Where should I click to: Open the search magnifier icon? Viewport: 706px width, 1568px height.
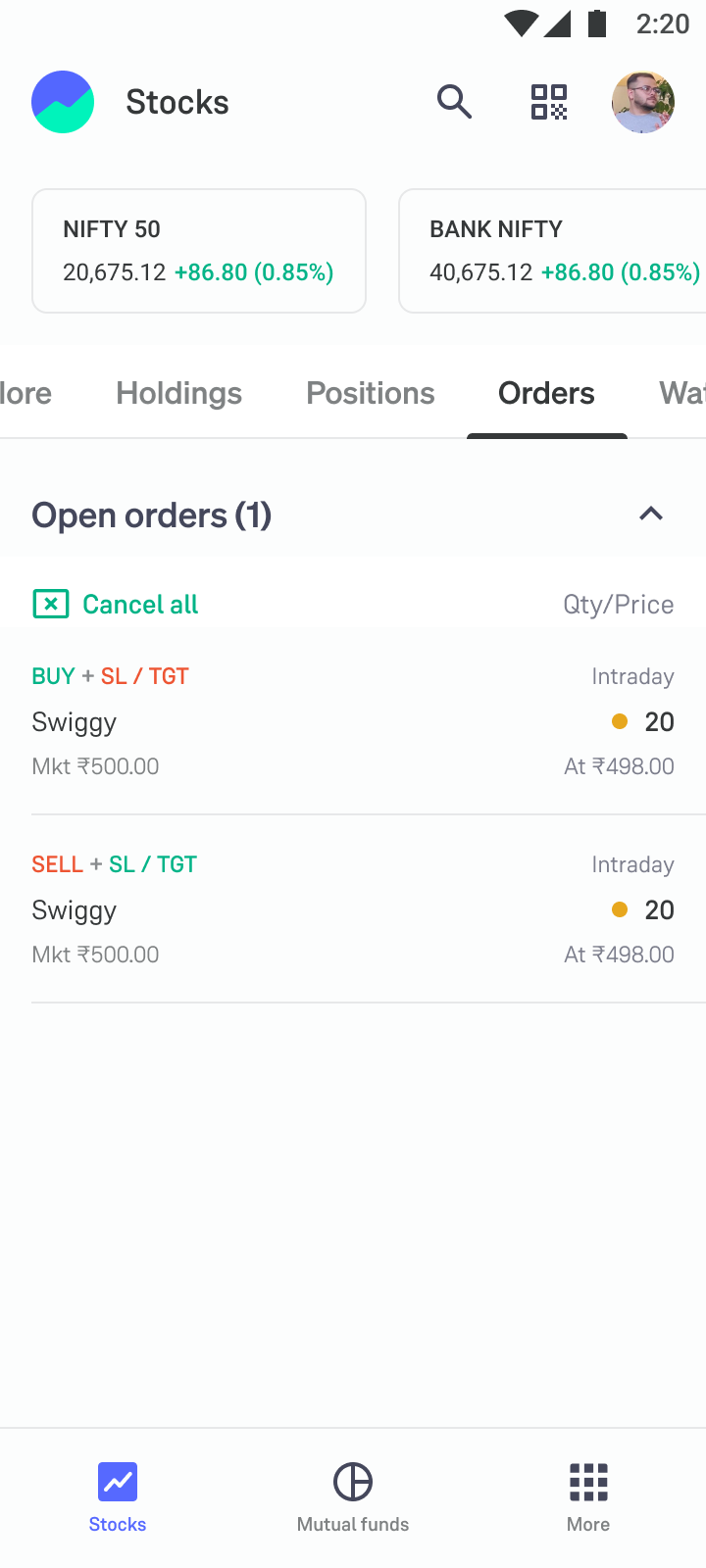454,102
